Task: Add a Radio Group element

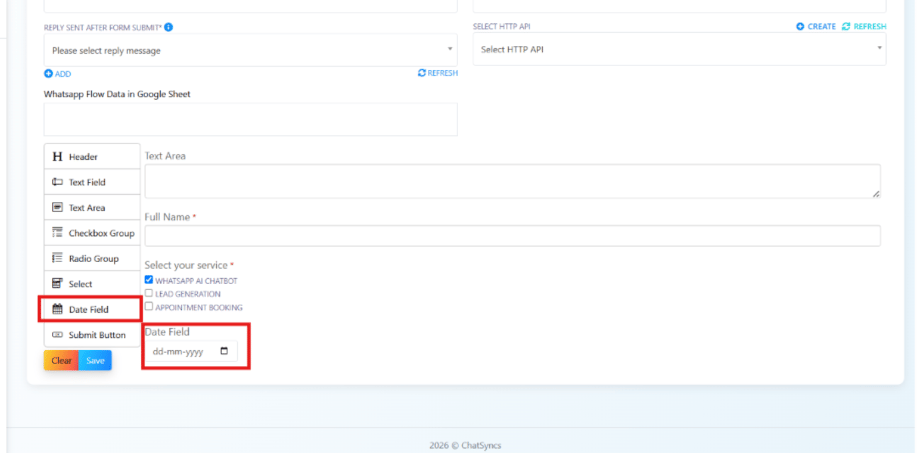Action: coord(92,258)
